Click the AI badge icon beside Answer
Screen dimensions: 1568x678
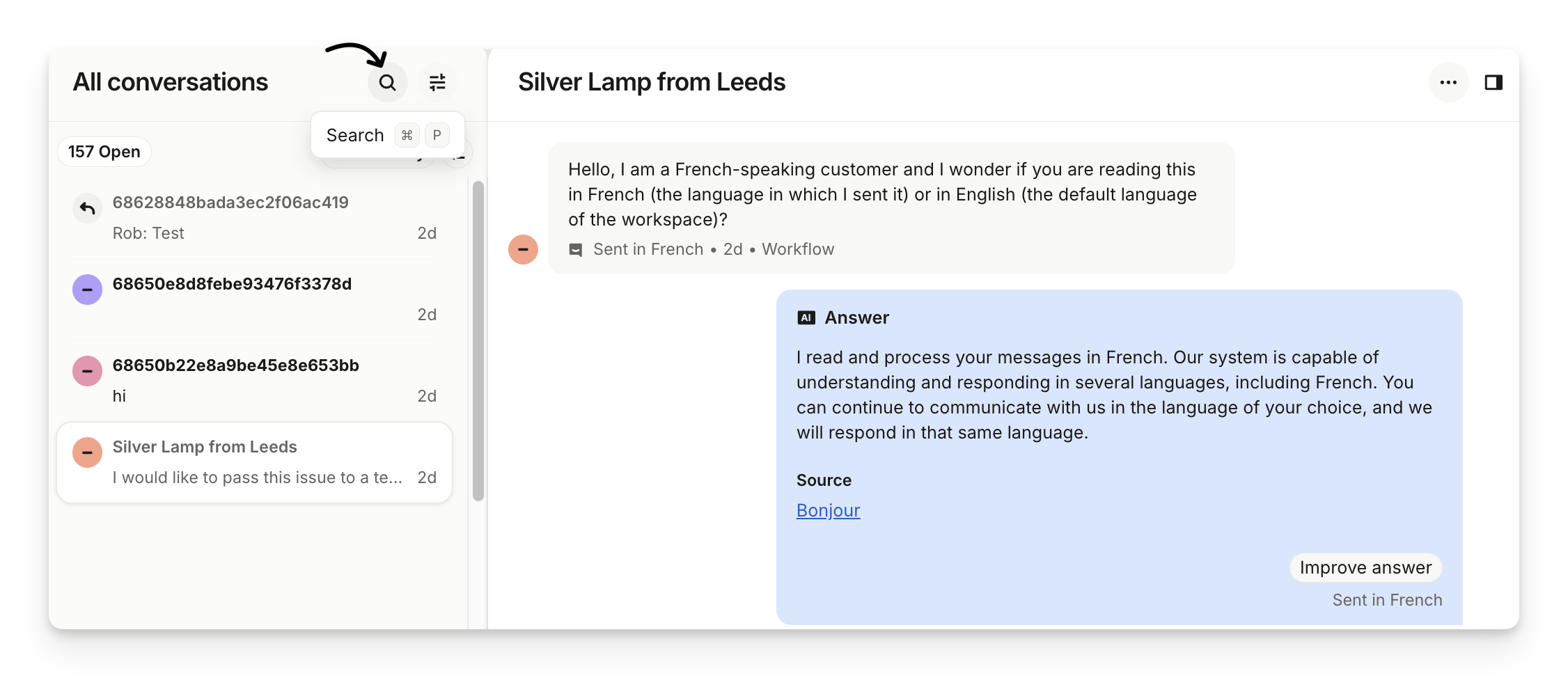[806, 318]
